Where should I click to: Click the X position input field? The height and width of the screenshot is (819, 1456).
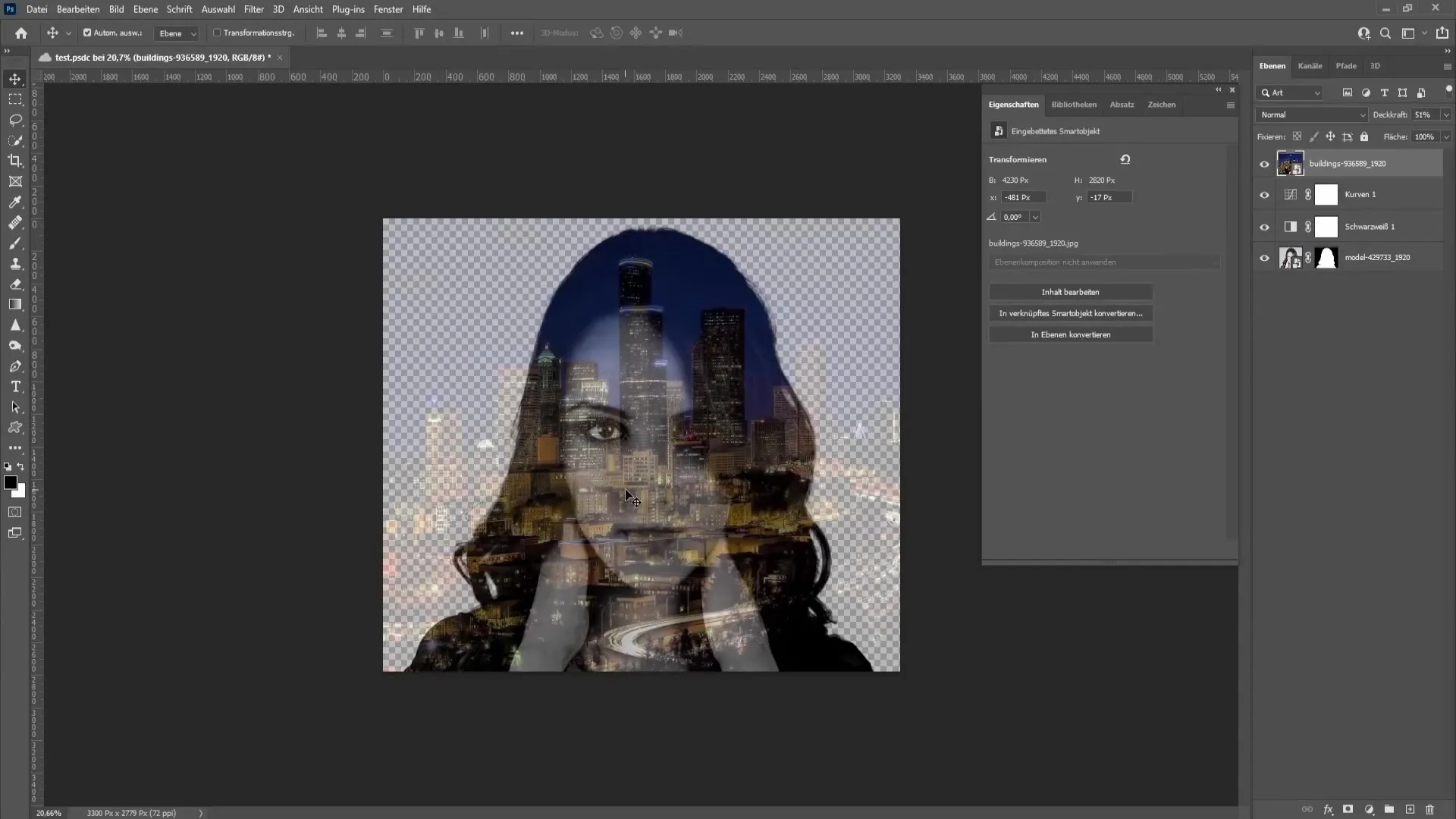1023,197
